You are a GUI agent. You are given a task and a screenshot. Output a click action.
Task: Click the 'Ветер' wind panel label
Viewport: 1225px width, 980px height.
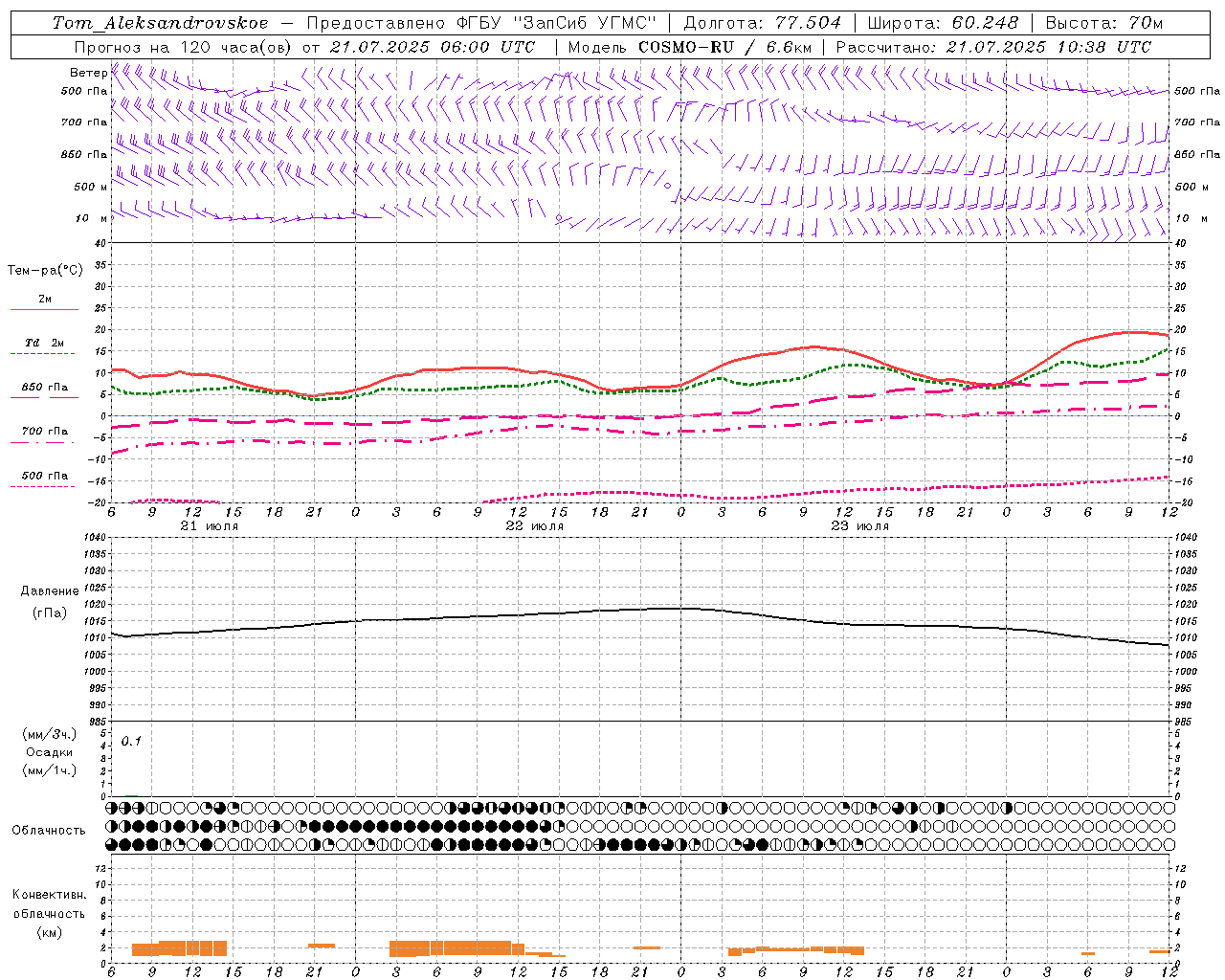pyautogui.click(x=88, y=73)
